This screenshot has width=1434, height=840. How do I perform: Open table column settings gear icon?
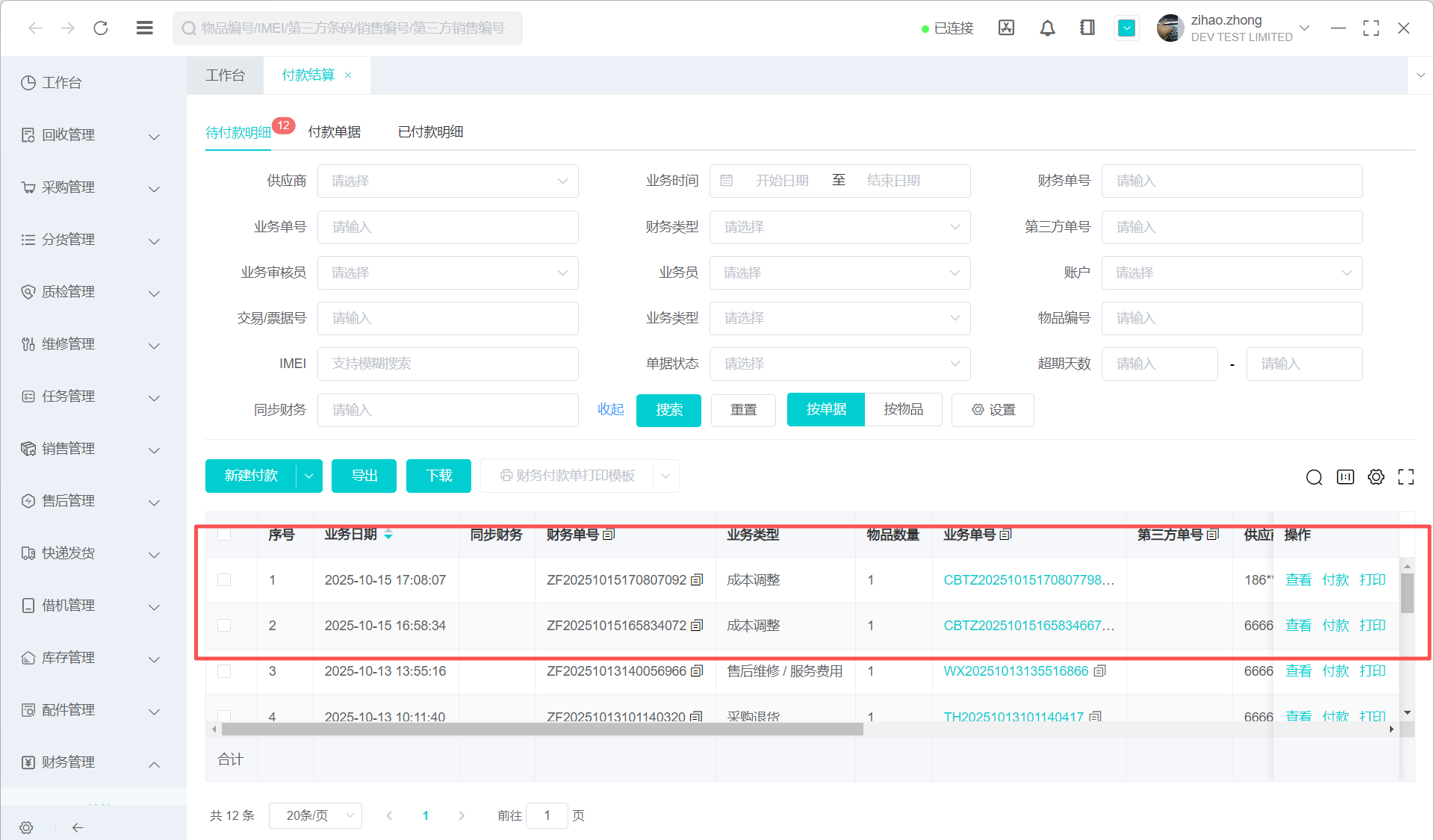click(1376, 477)
